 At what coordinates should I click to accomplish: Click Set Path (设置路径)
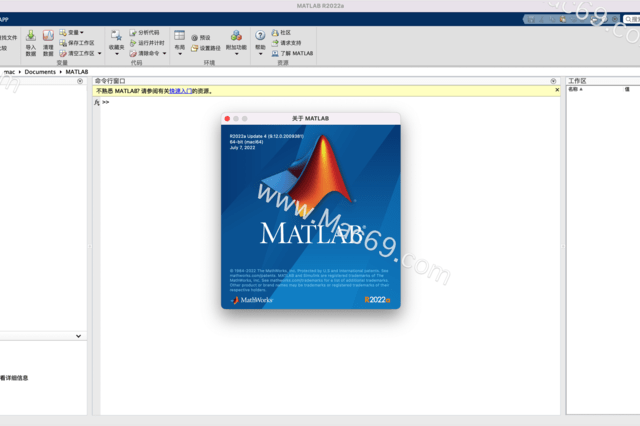(206, 48)
